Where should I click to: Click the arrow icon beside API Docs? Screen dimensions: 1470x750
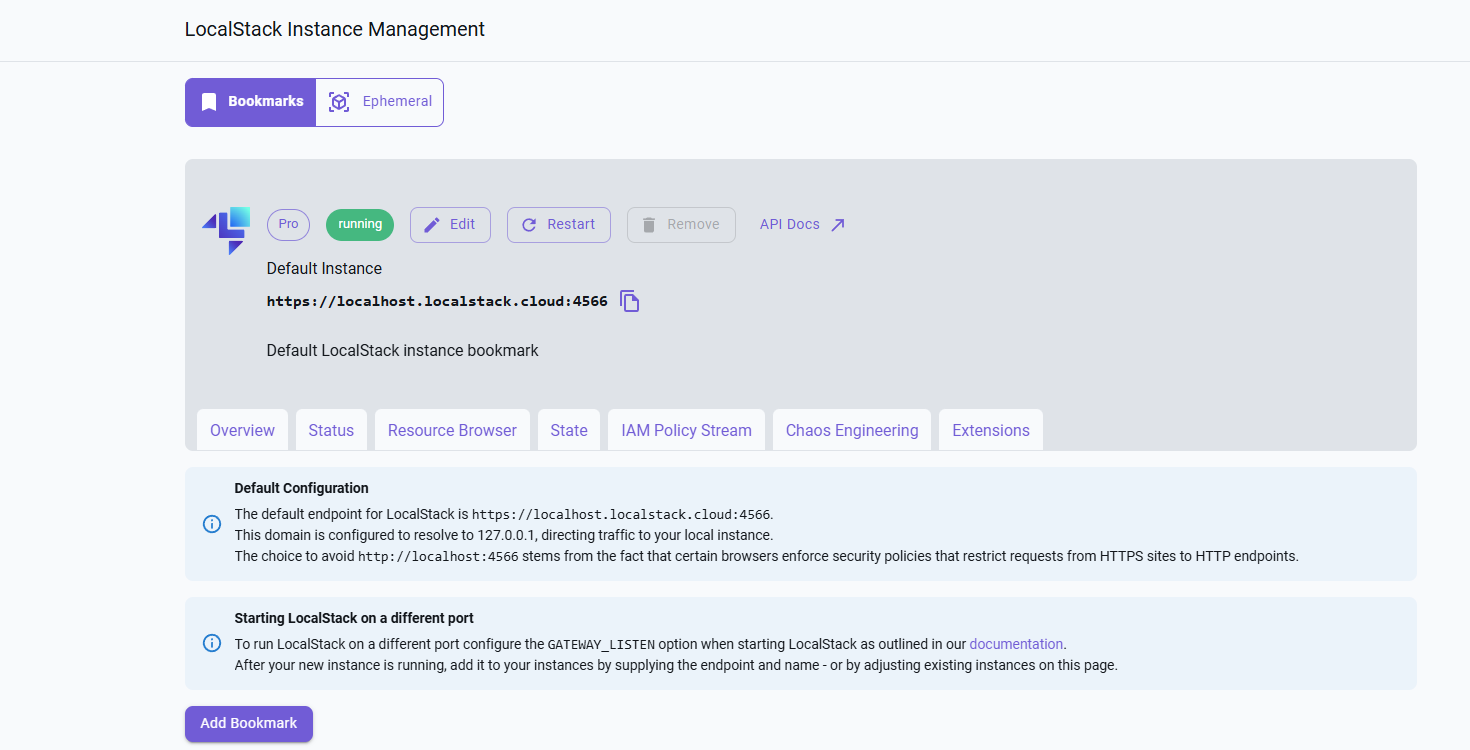tap(838, 225)
